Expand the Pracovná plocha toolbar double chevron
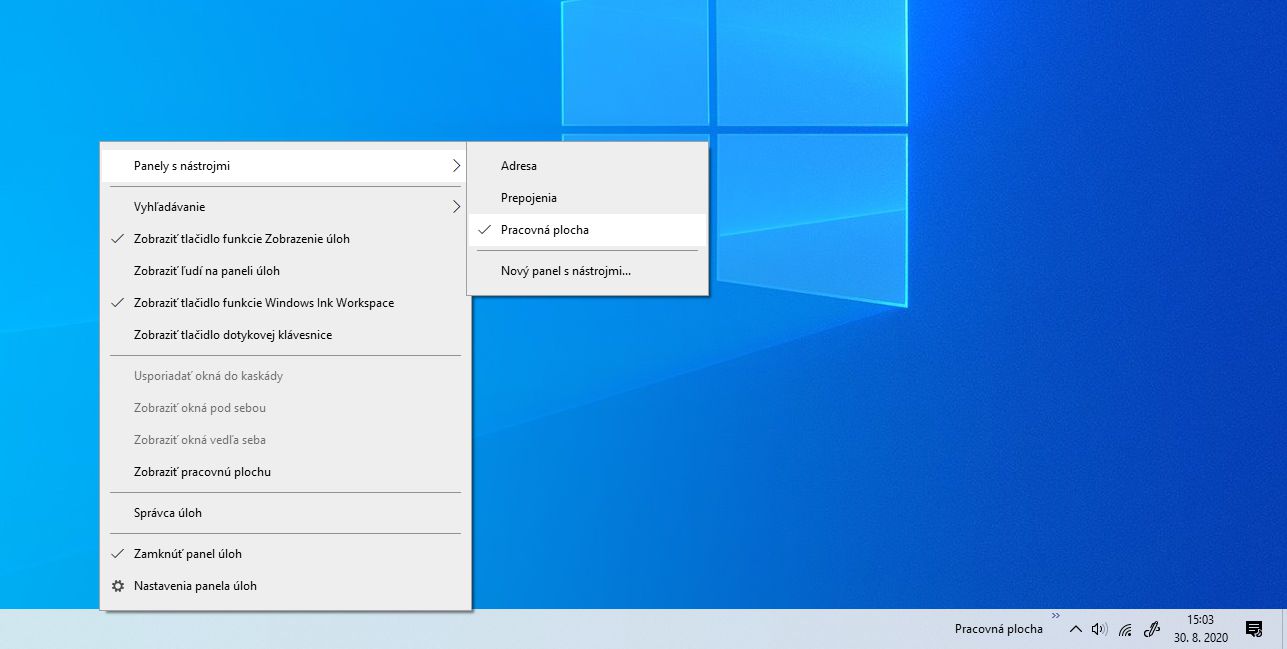 click(x=1055, y=616)
